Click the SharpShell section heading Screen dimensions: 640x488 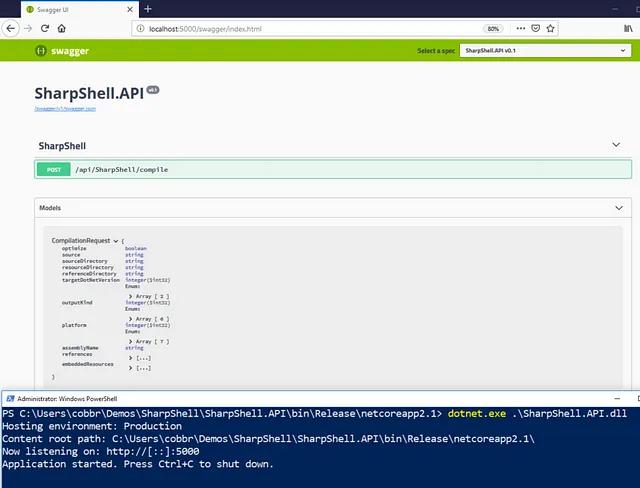pos(62,146)
